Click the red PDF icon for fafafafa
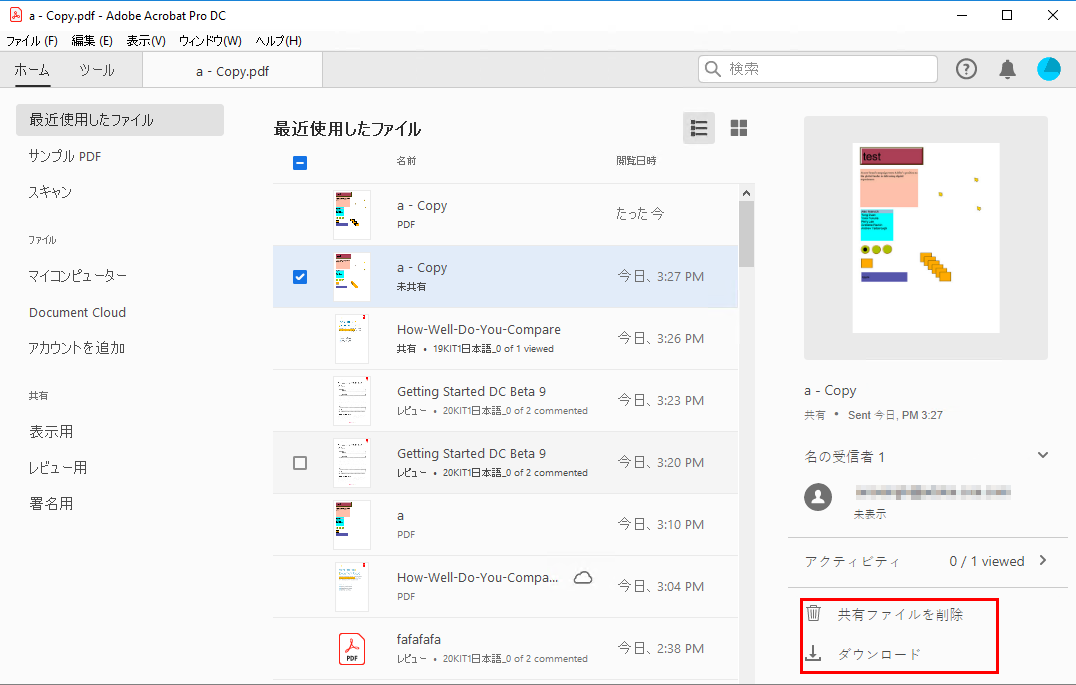The image size is (1076, 685). coord(352,649)
